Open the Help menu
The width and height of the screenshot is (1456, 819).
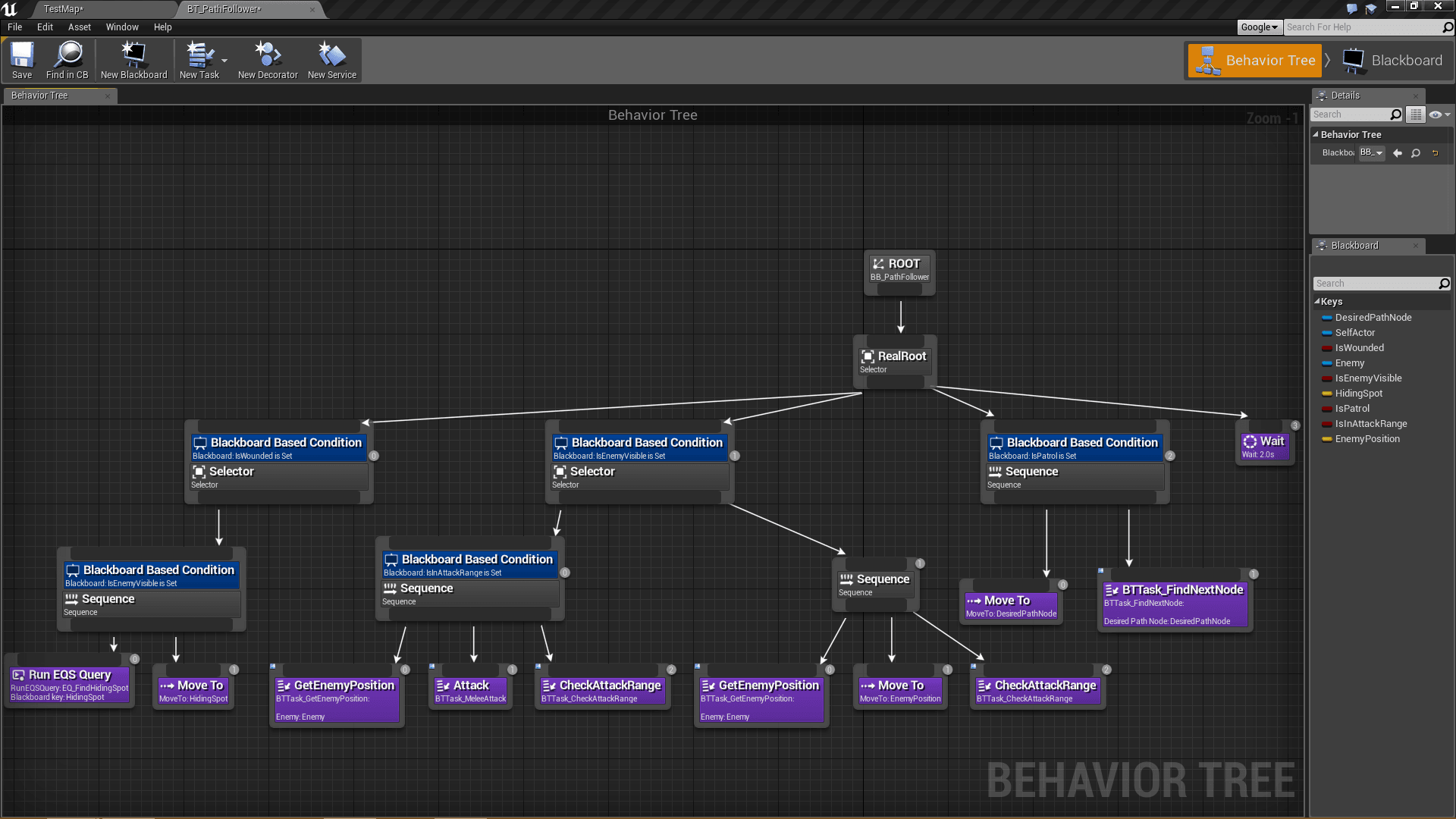click(162, 27)
